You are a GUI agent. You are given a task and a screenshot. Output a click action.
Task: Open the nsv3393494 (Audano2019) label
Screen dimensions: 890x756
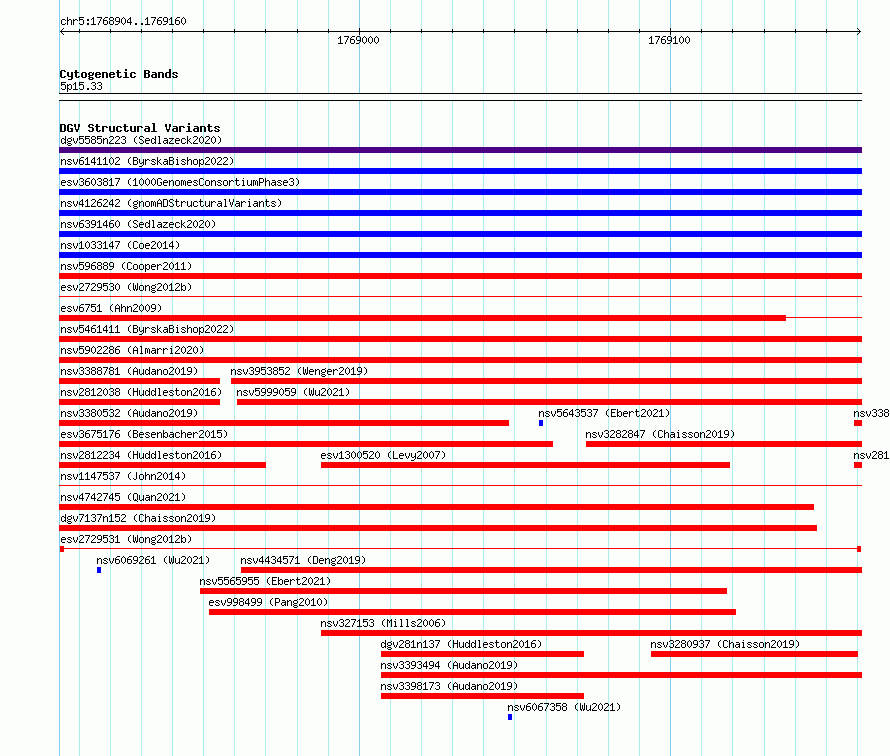(x=449, y=665)
